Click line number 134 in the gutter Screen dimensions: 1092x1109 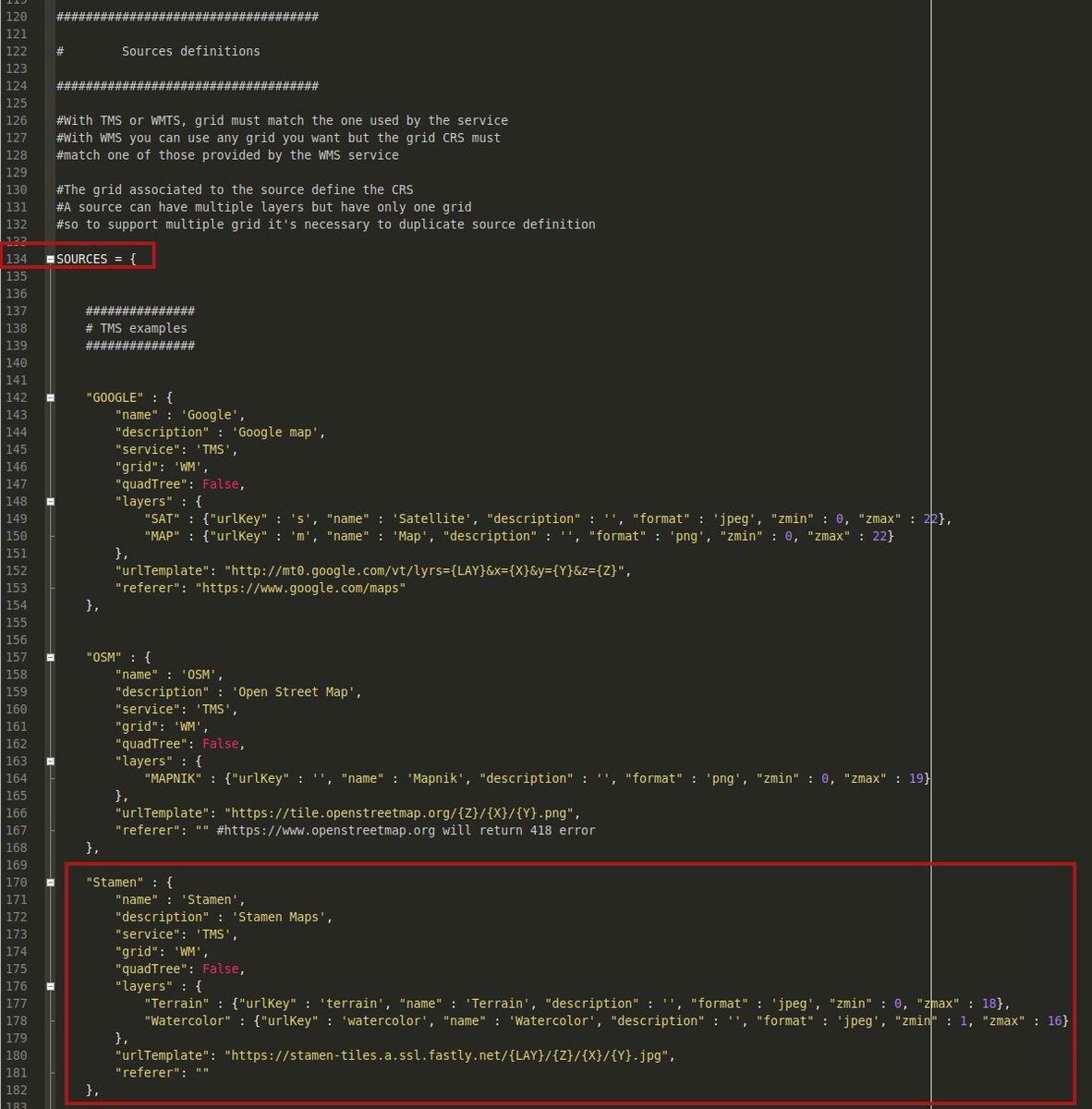17,259
